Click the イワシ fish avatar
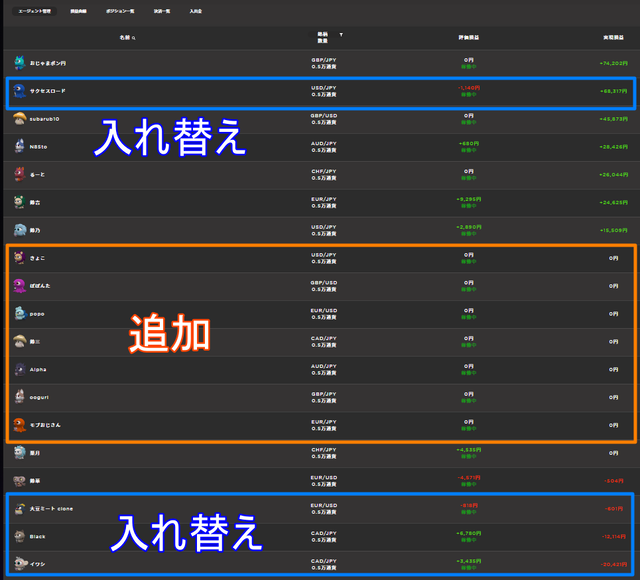Viewport: 640px width, 580px height. coord(20,564)
